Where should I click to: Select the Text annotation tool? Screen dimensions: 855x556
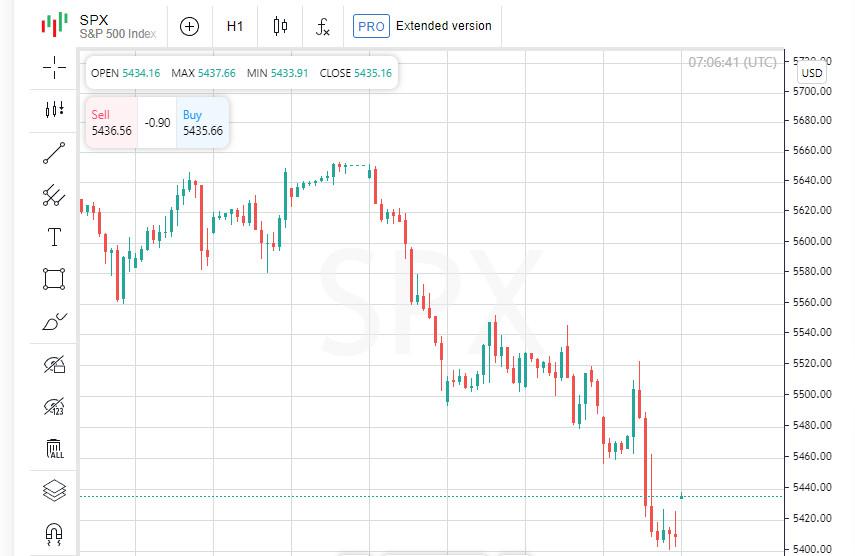coord(54,237)
